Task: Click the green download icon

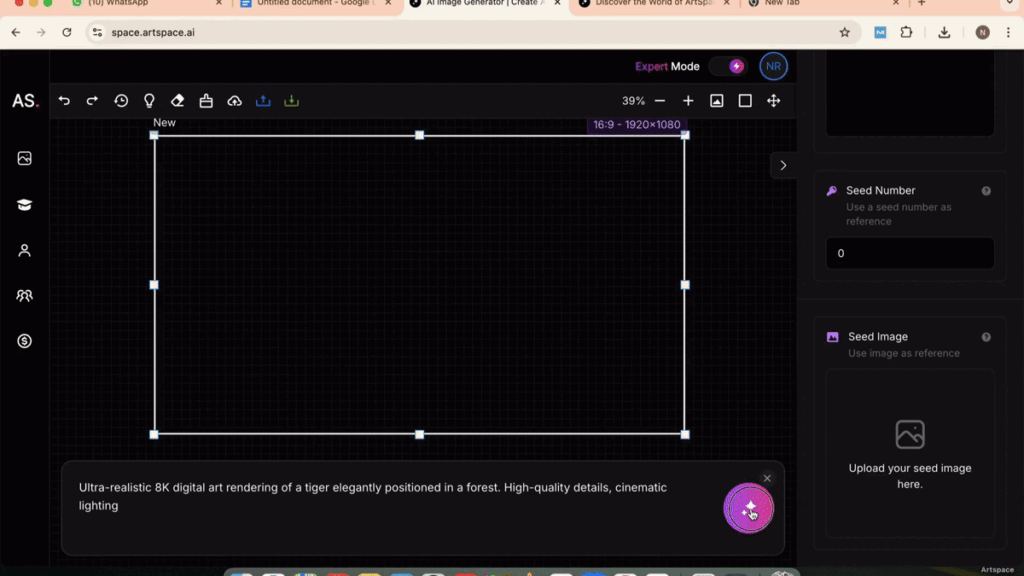Action: point(291,101)
